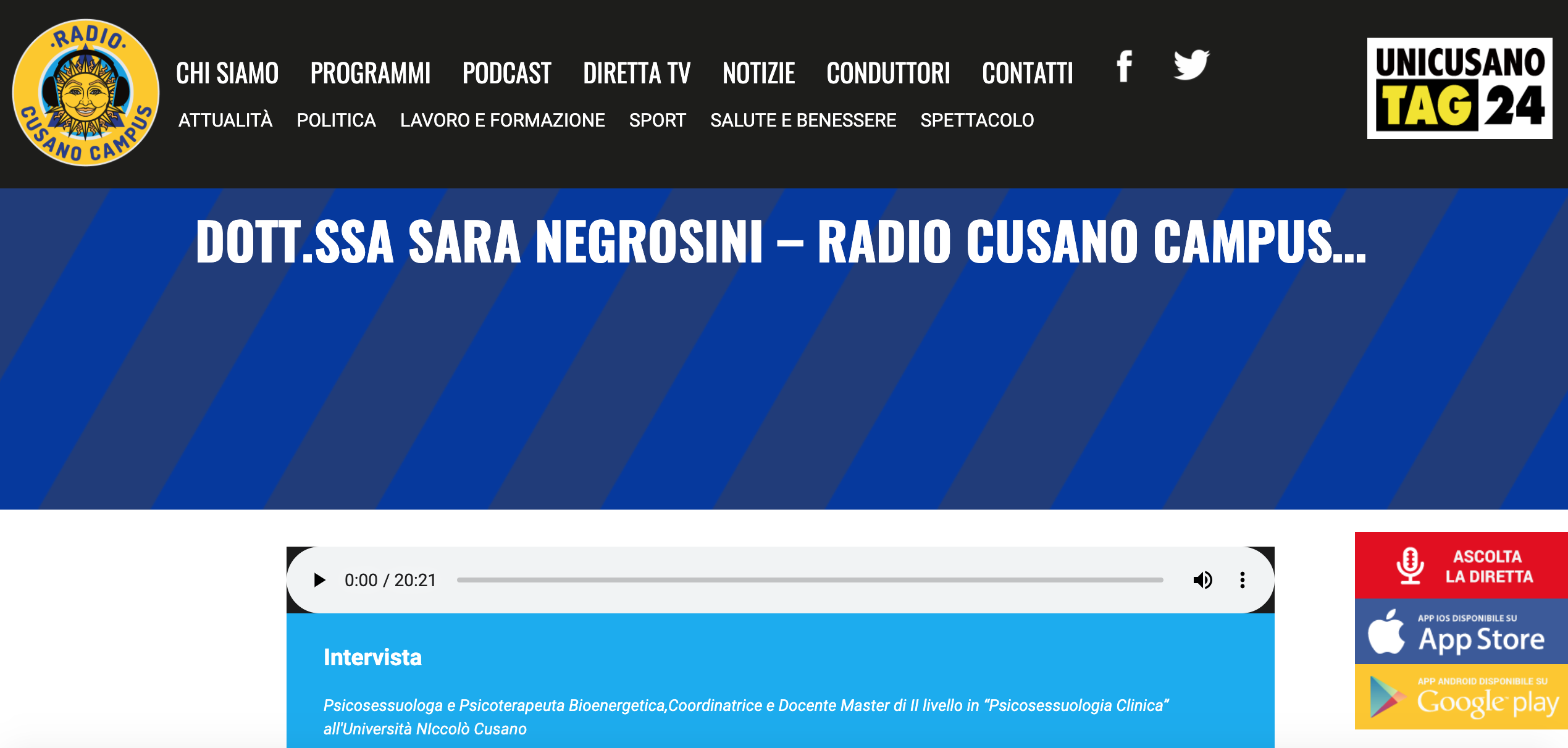Open the Conduttori page
This screenshot has width=1568, height=748.
click(x=888, y=74)
